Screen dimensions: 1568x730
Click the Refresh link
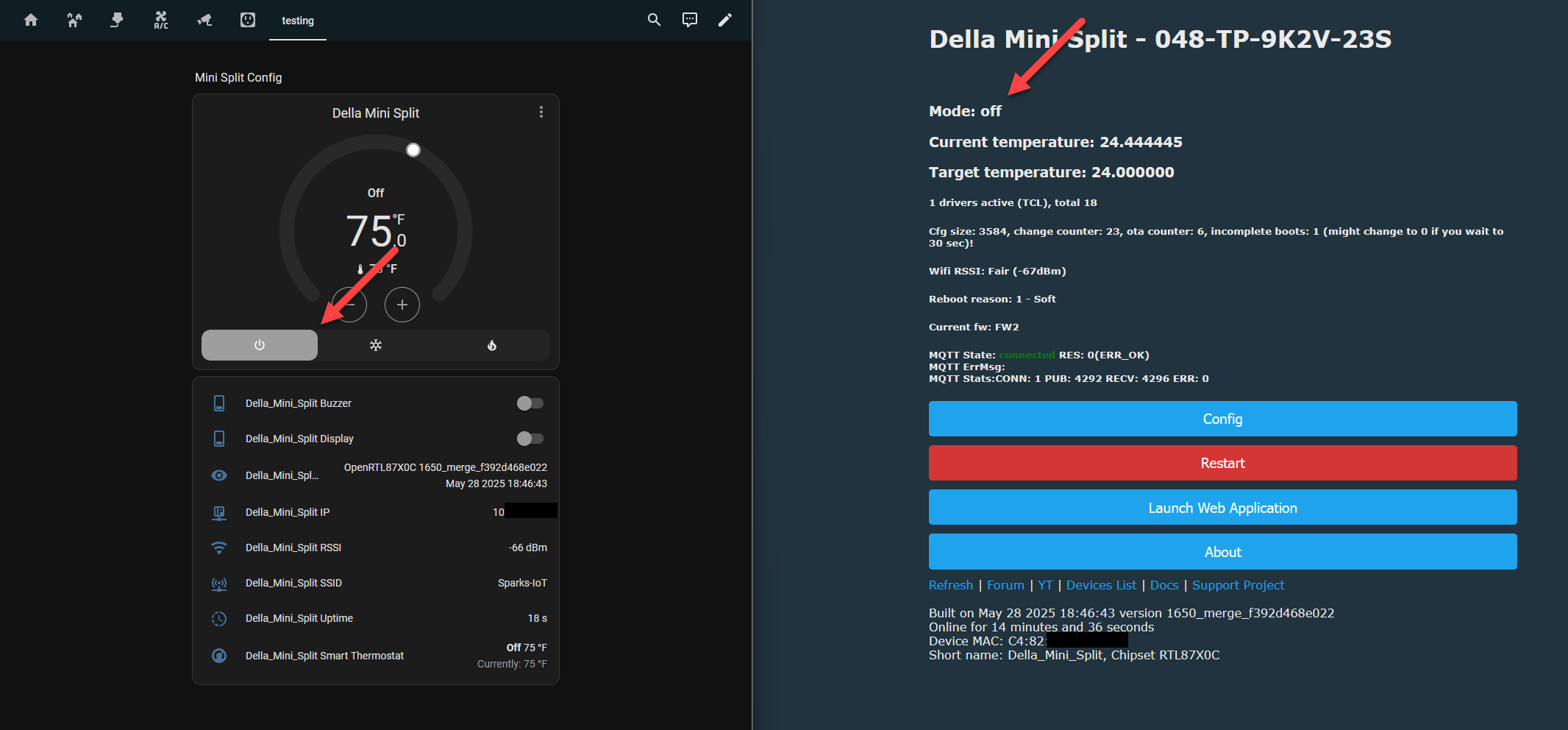tap(950, 585)
